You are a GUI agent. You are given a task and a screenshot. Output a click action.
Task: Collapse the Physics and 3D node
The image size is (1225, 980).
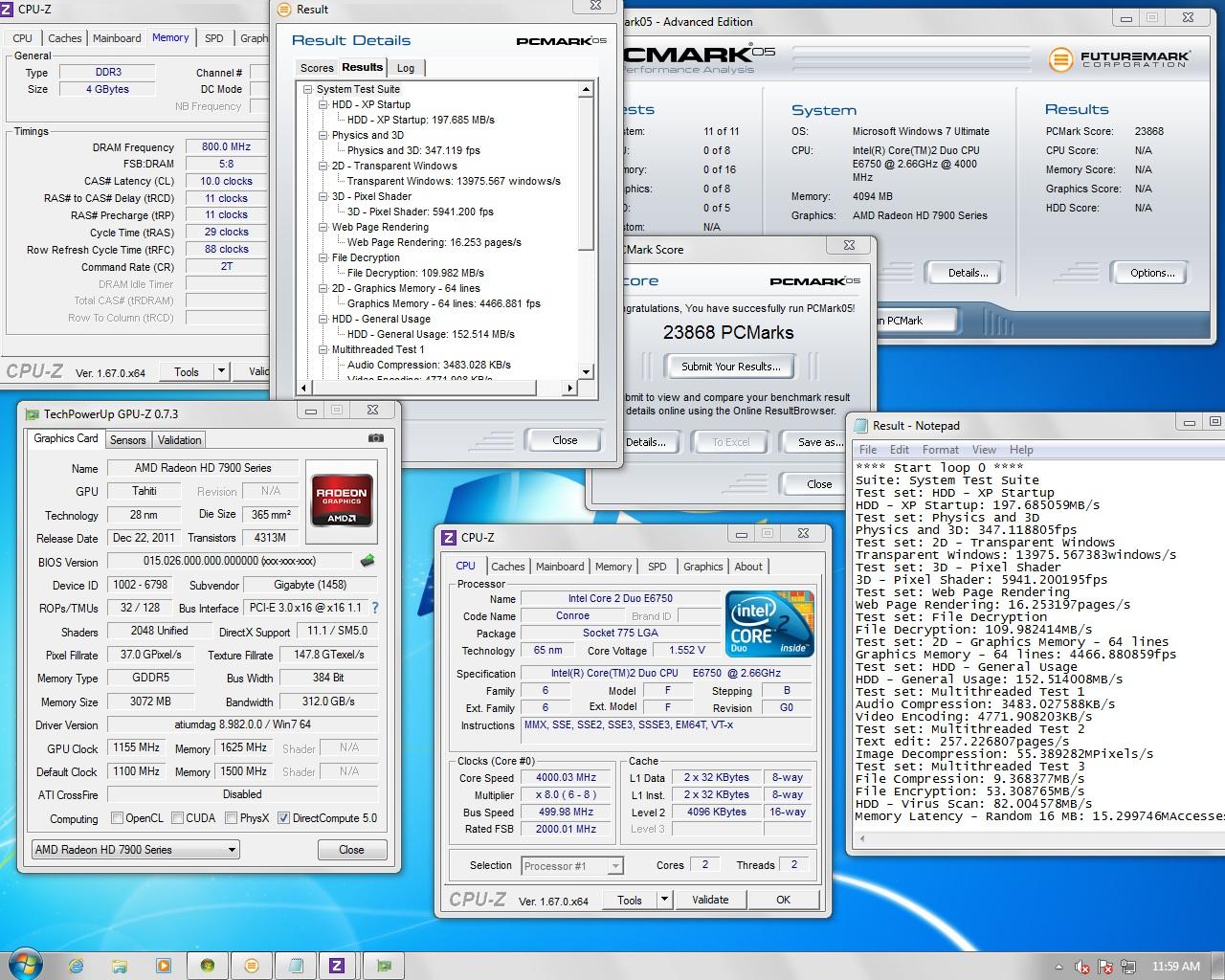(x=323, y=135)
